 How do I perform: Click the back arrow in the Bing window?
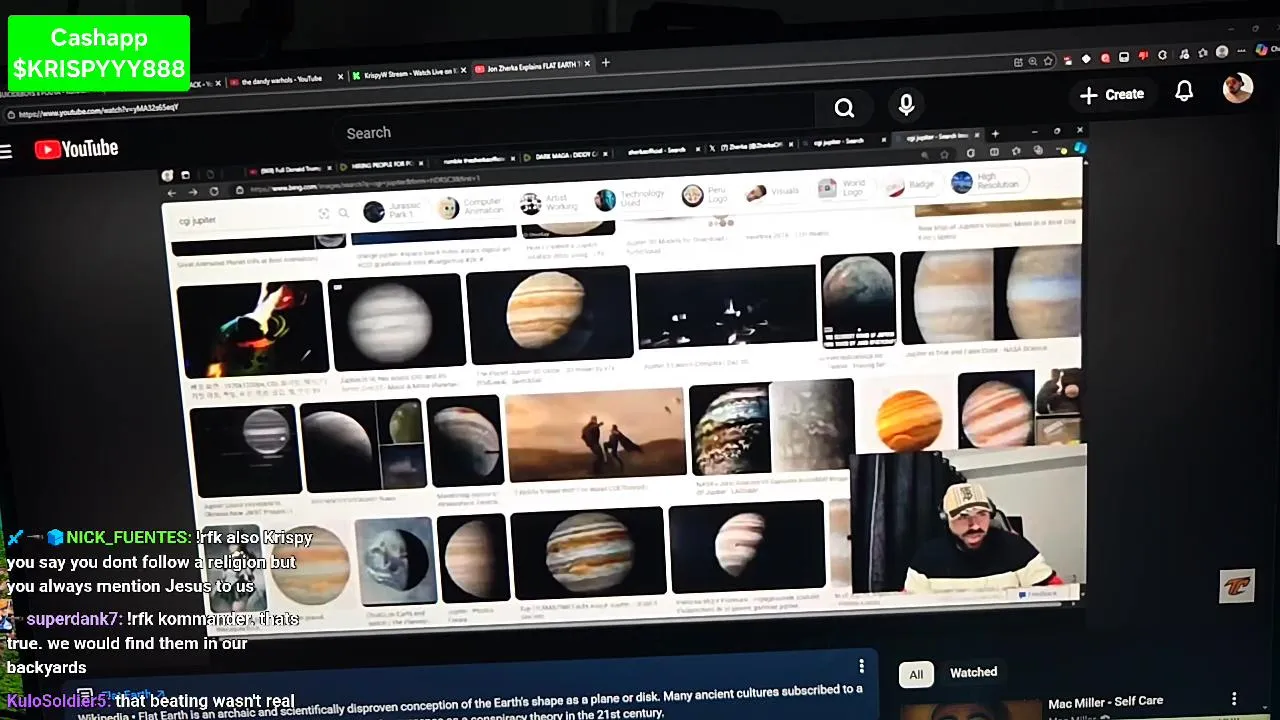point(172,192)
